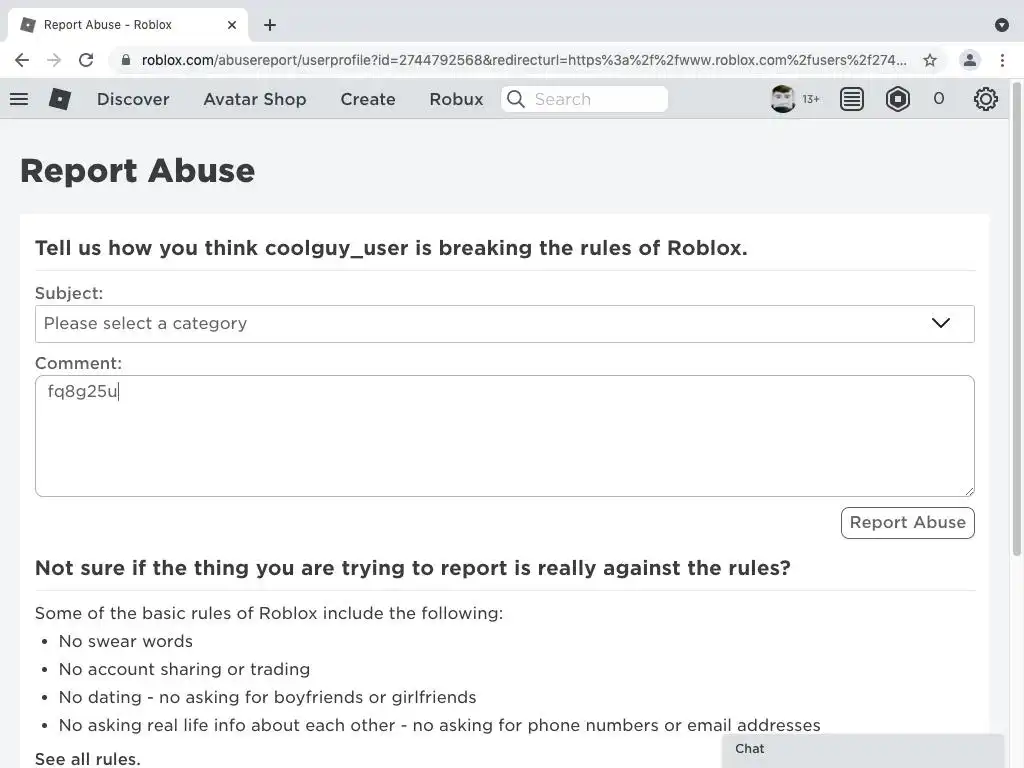
Task: Click the browser forward arrow
Action: [54, 60]
